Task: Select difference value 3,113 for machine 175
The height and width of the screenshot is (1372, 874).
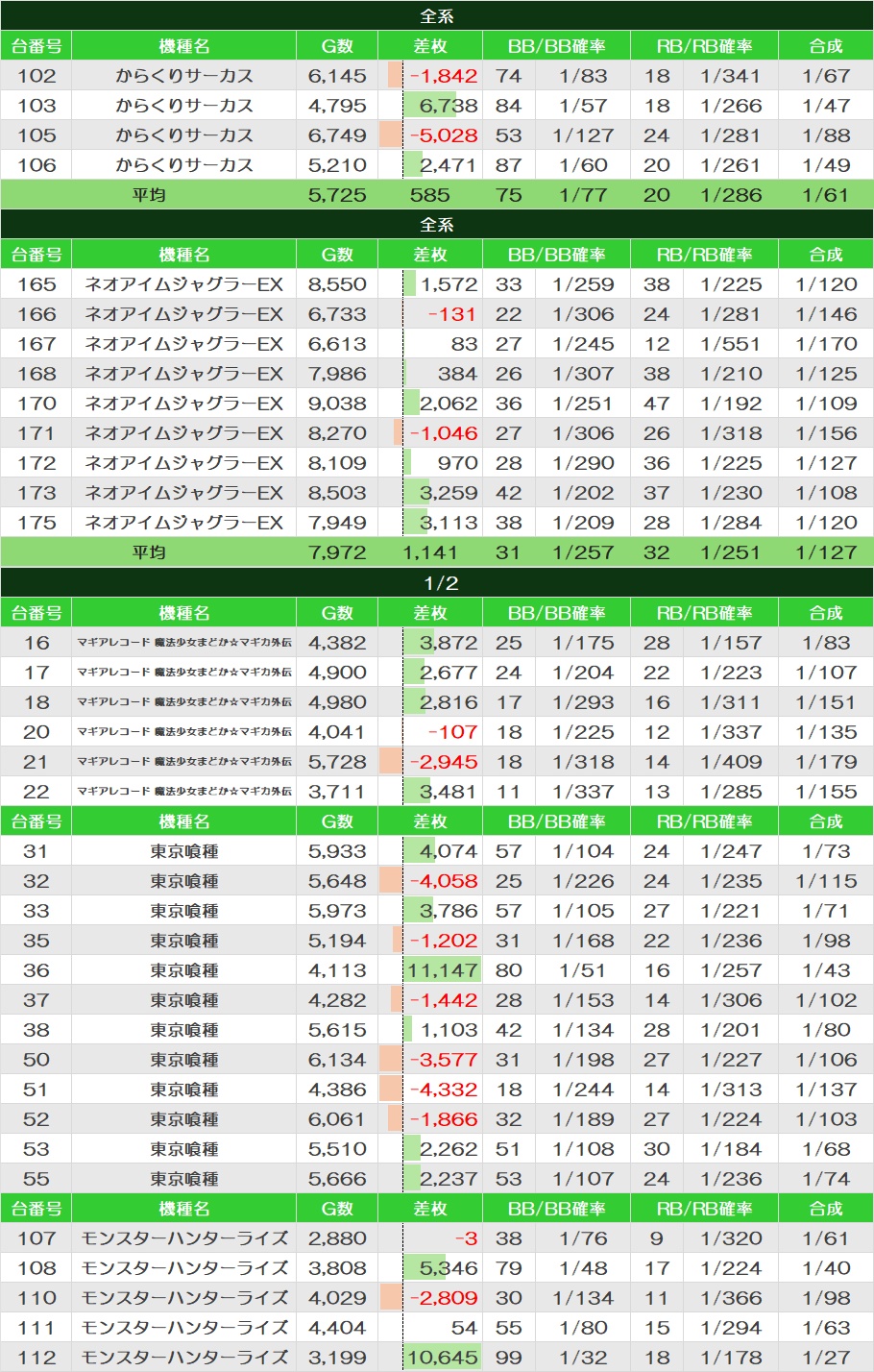Action: click(x=449, y=523)
